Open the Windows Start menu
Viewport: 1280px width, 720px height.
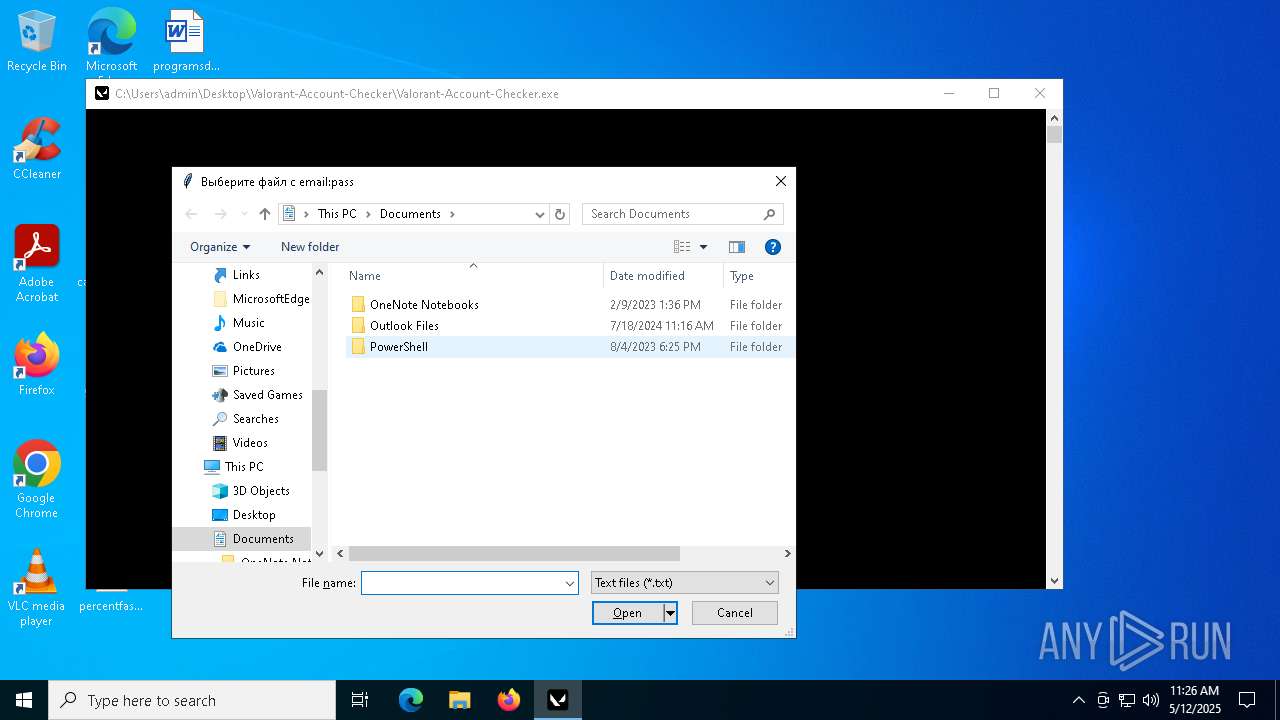[24, 700]
